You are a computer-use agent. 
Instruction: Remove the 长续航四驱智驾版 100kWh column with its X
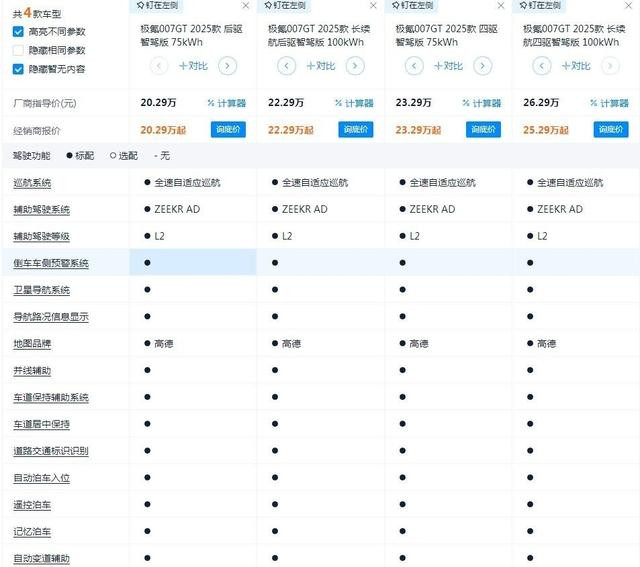(629, 5)
